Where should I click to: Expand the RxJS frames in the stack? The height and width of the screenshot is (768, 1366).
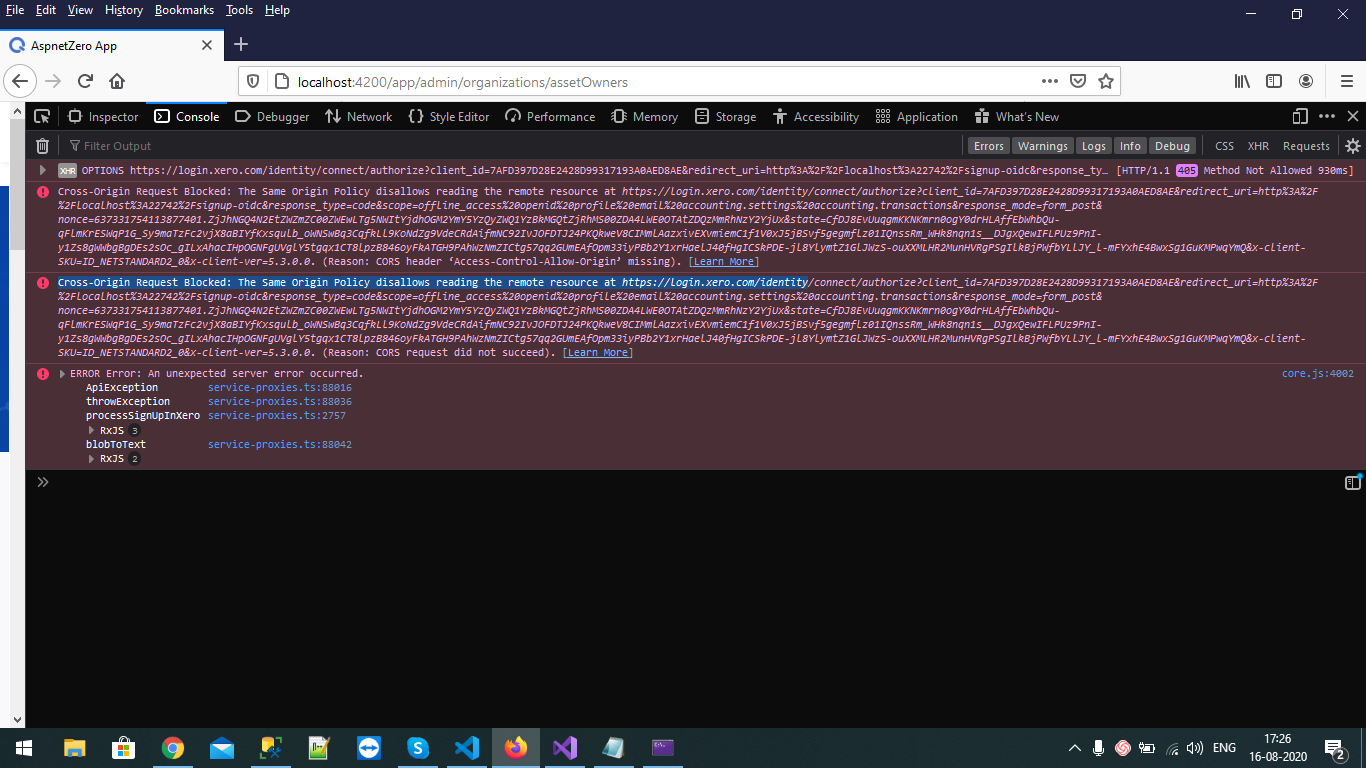pyautogui.click(x=91, y=429)
